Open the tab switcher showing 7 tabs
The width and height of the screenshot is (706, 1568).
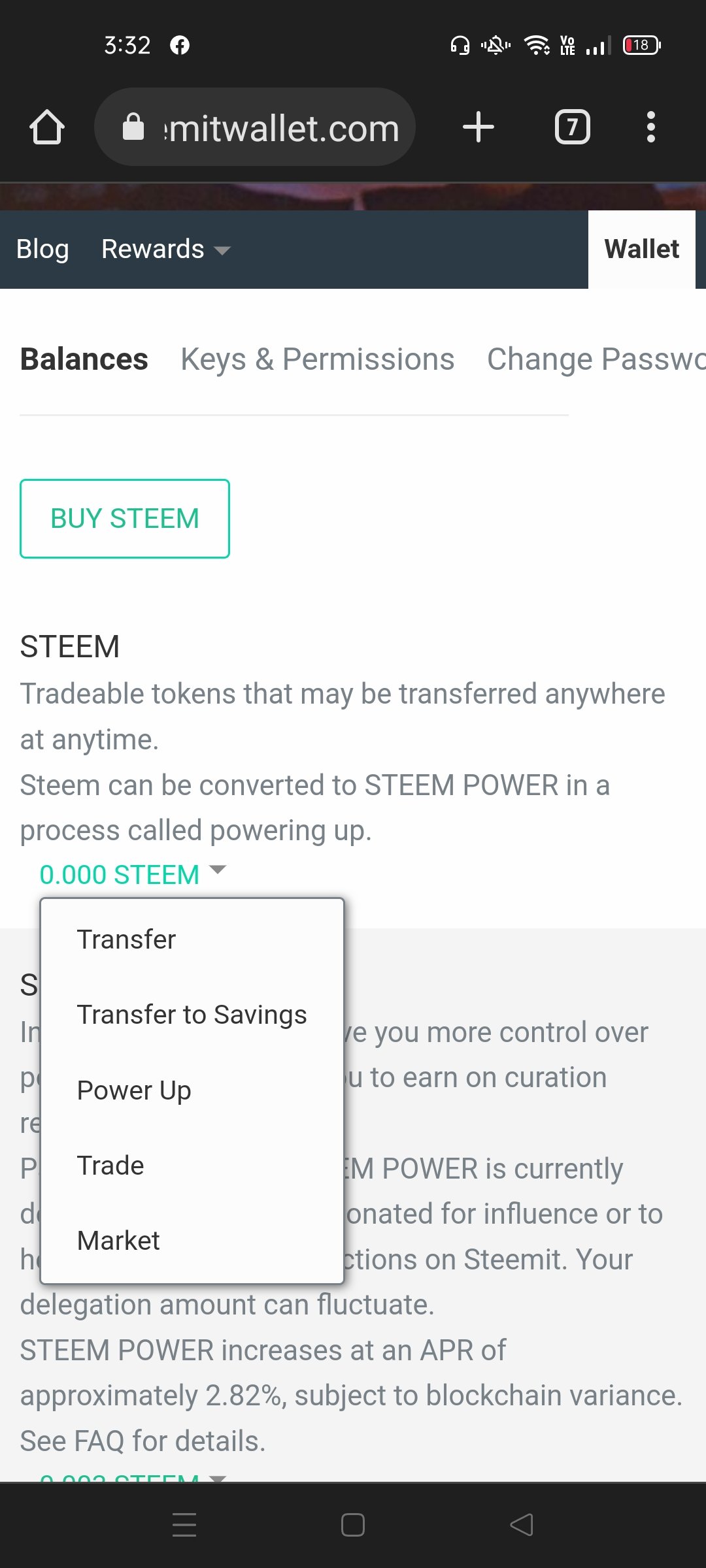[x=573, y=127]
